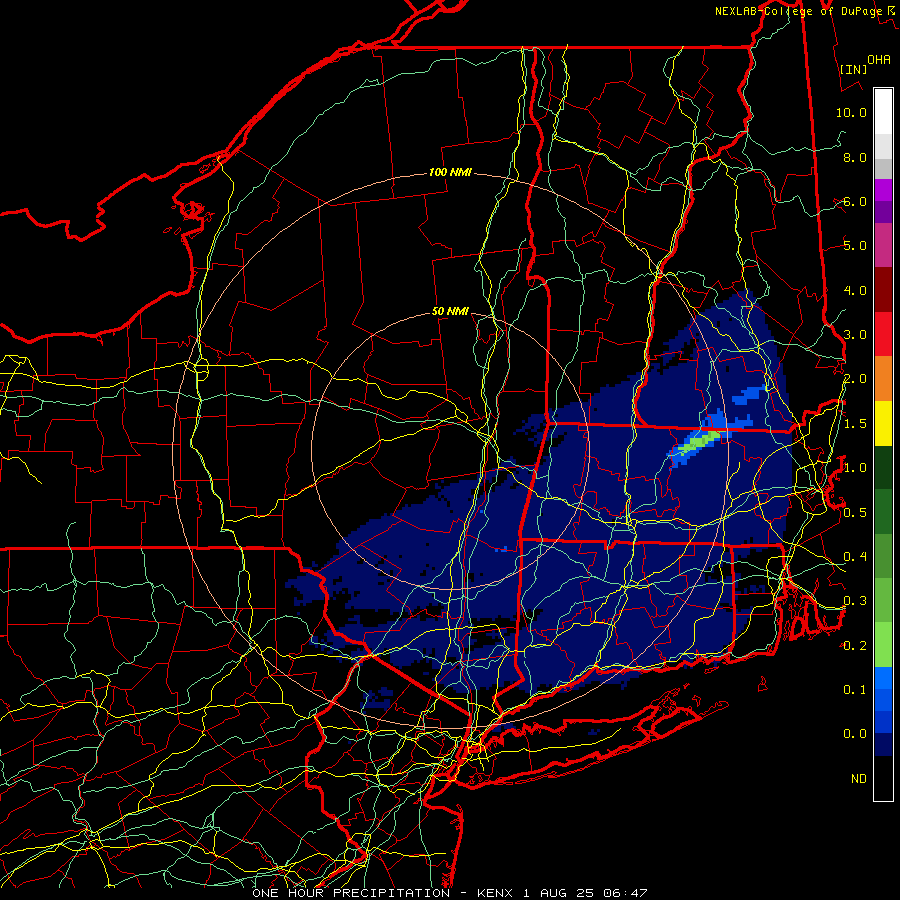Click the 0.0 legend value
Screen dimensions: 900x900
pyautogui.click(x=855, y=734)
